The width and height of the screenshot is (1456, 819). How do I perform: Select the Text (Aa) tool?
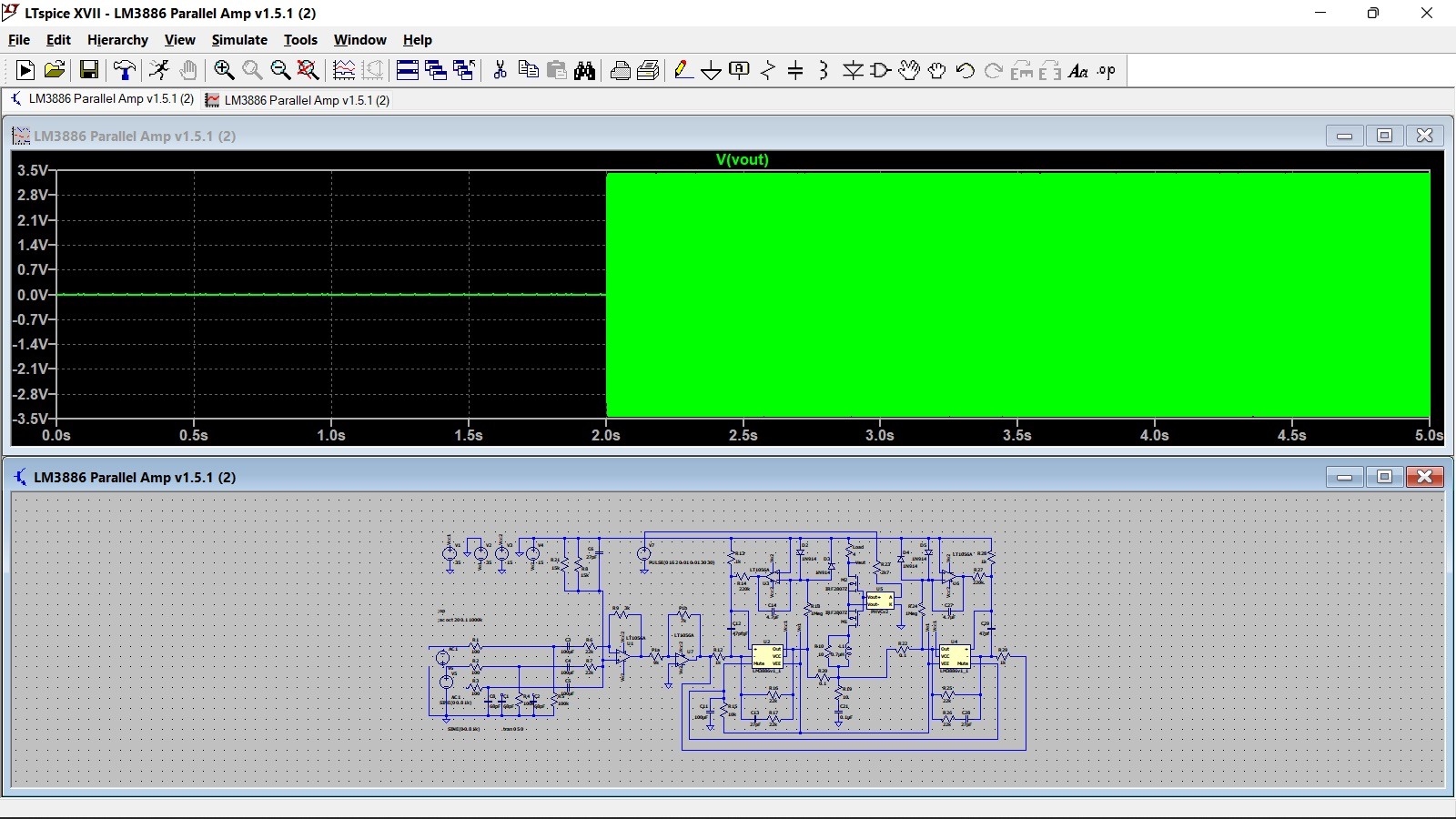pos(1078,70)
